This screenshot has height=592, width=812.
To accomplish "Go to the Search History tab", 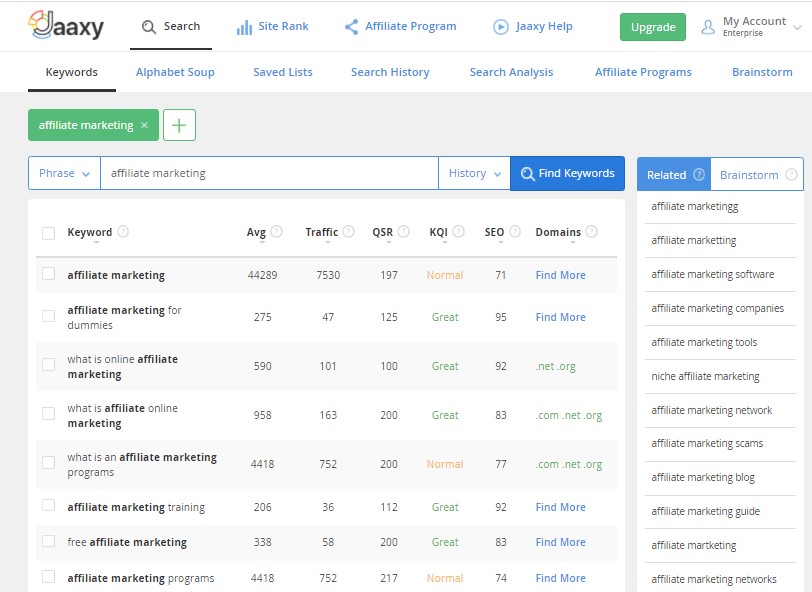I will click(390, 72).
